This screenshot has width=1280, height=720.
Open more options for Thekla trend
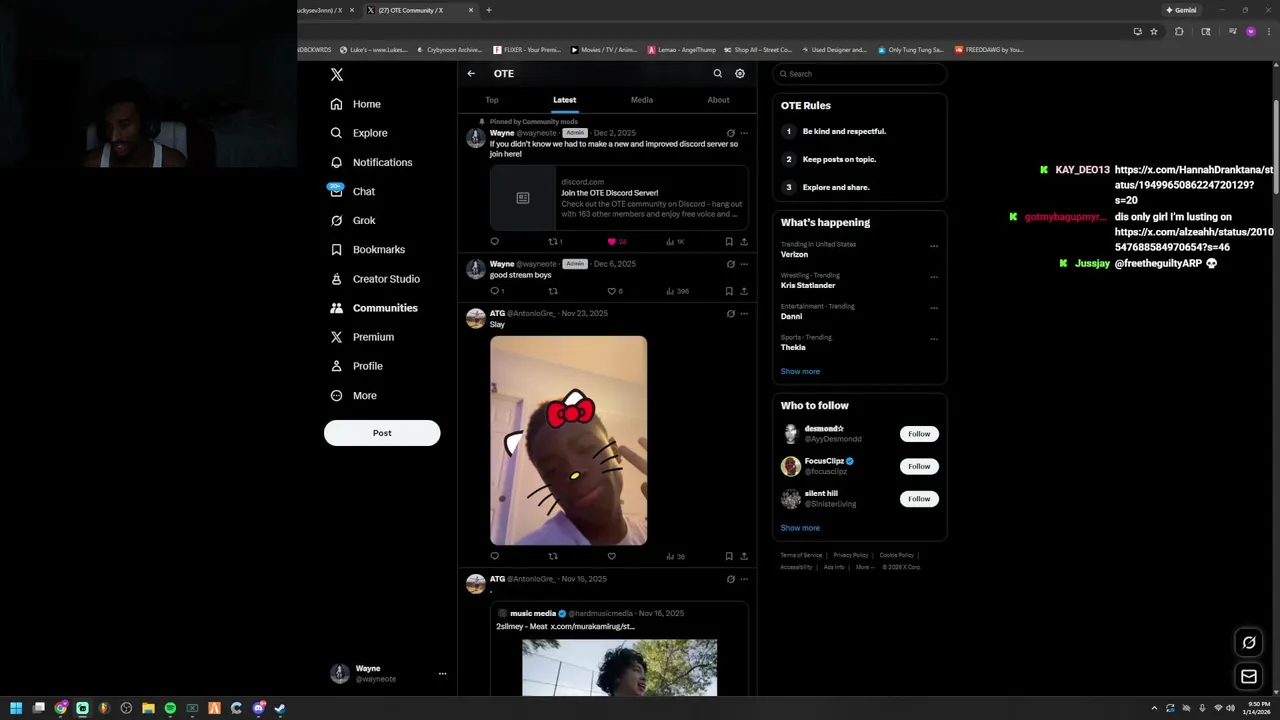tap(934, 339)
